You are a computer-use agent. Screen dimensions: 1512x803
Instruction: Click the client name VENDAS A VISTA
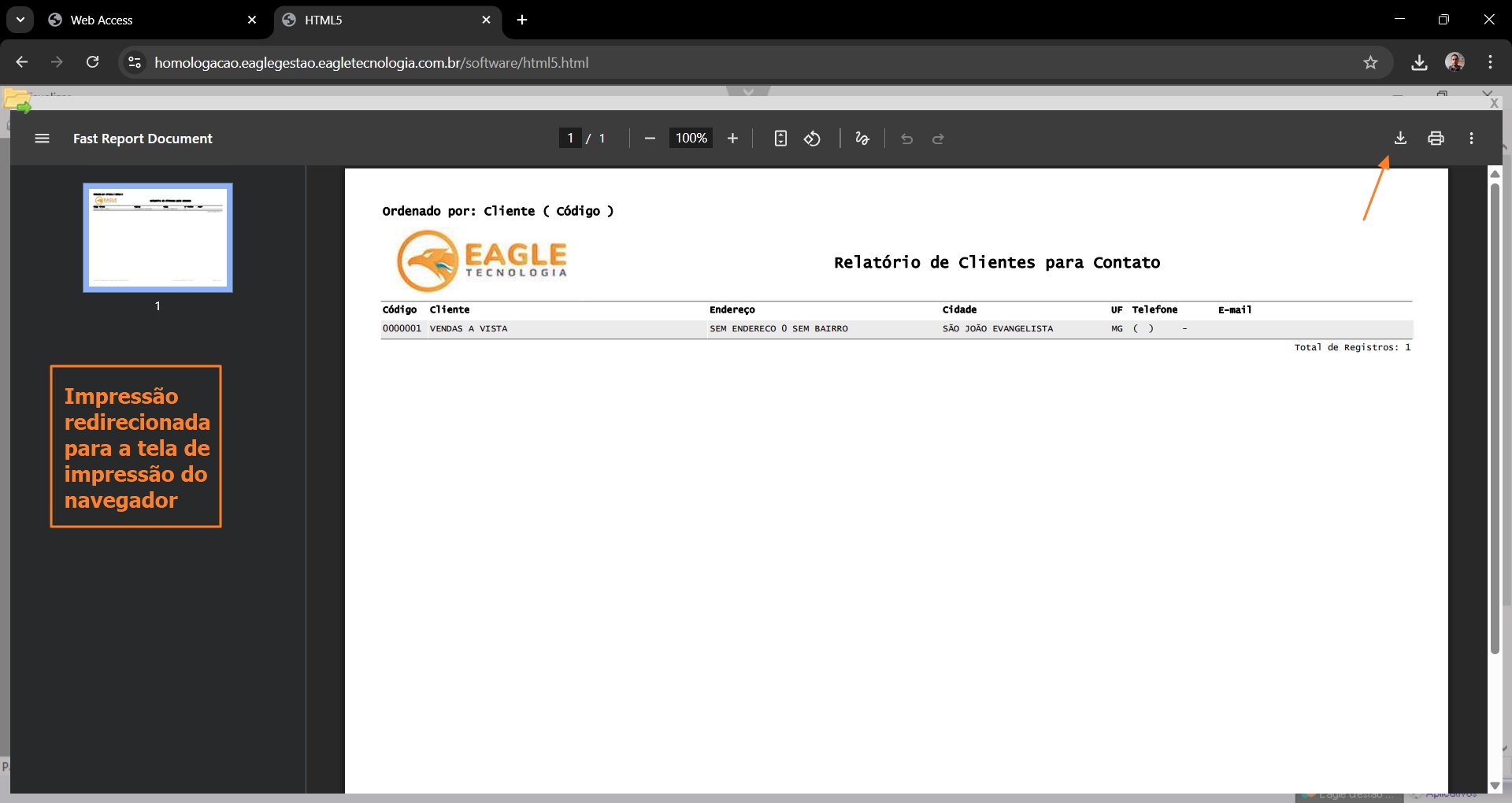(x=469, y=329)
